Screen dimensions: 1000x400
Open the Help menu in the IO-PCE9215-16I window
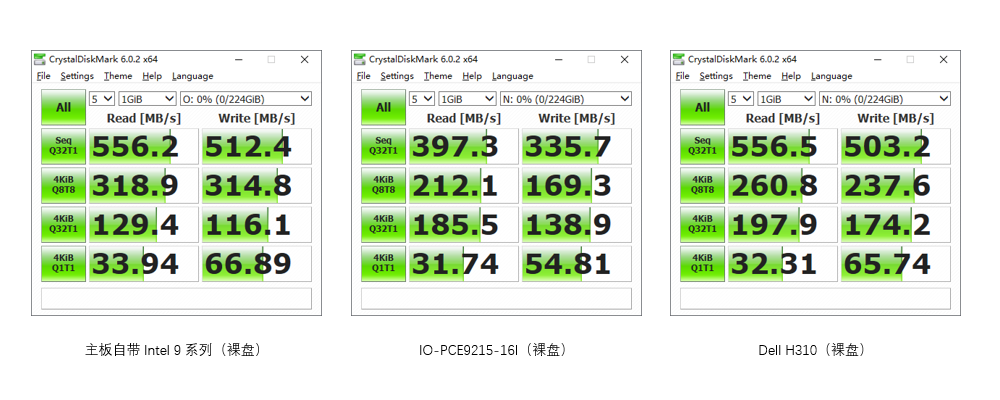pos(472,76)
